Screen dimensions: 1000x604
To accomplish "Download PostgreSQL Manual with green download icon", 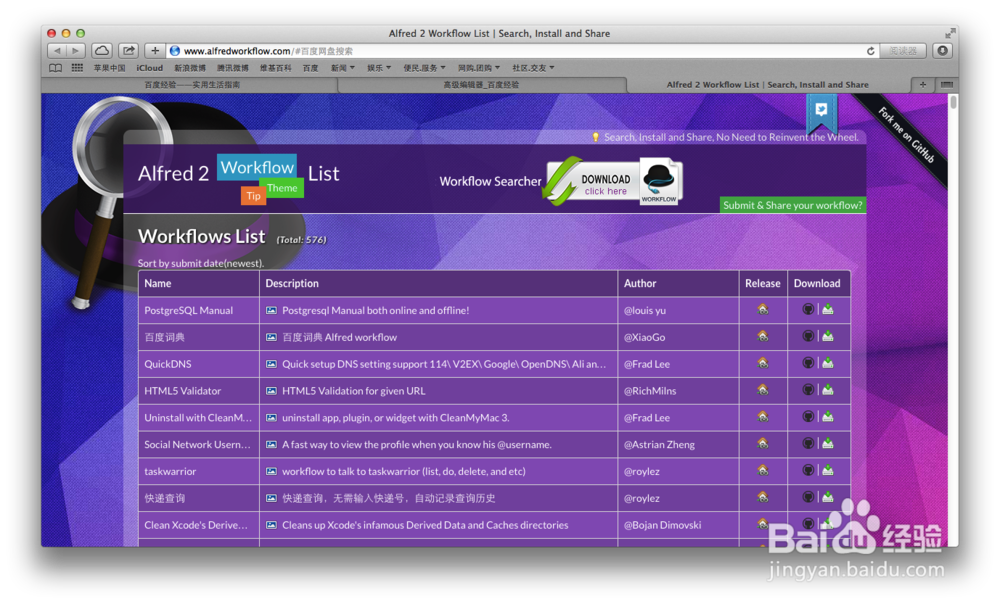I will point(828,309).
